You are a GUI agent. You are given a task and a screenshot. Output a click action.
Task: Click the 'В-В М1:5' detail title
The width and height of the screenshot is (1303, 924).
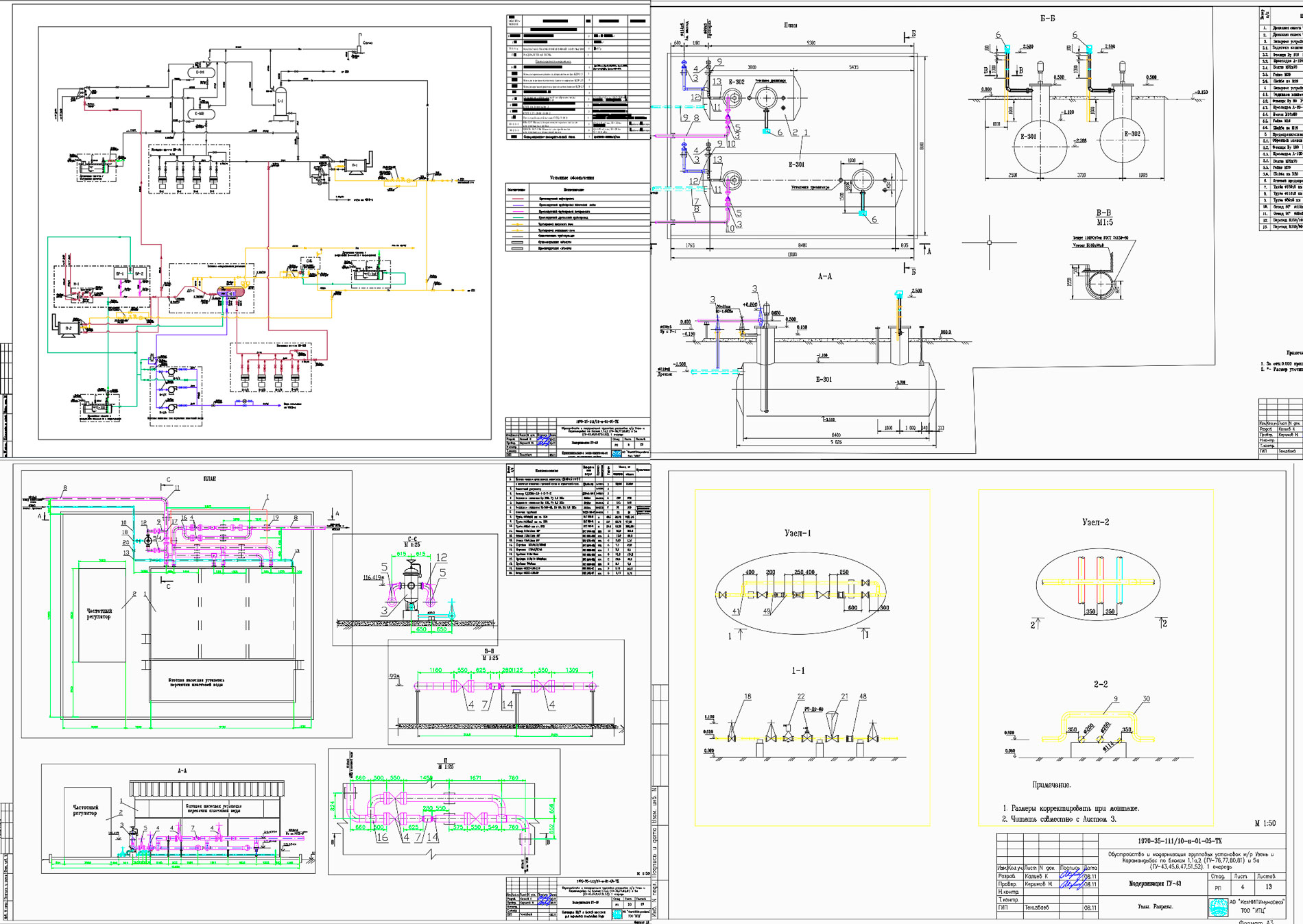click(1103, 218)
